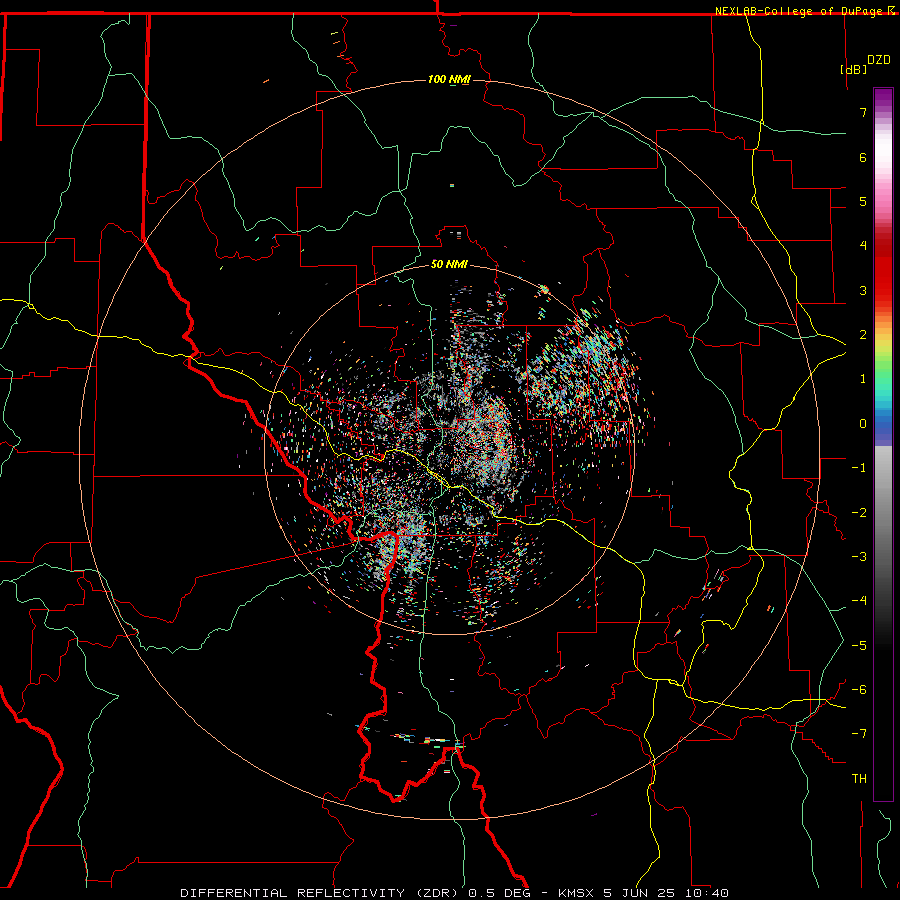
Task: Click the 7 value on color scale
Action: click(x=863, y=112)
